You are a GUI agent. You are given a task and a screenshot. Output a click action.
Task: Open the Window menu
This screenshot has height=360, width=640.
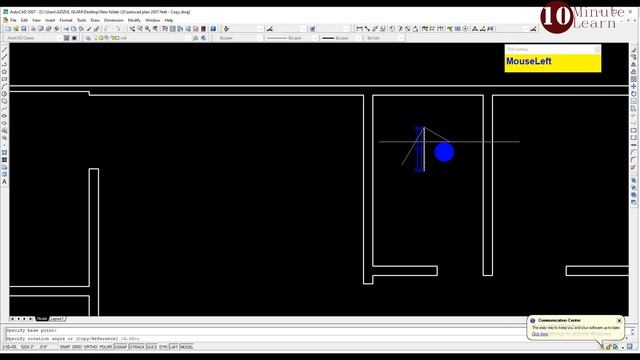[152, 20]
